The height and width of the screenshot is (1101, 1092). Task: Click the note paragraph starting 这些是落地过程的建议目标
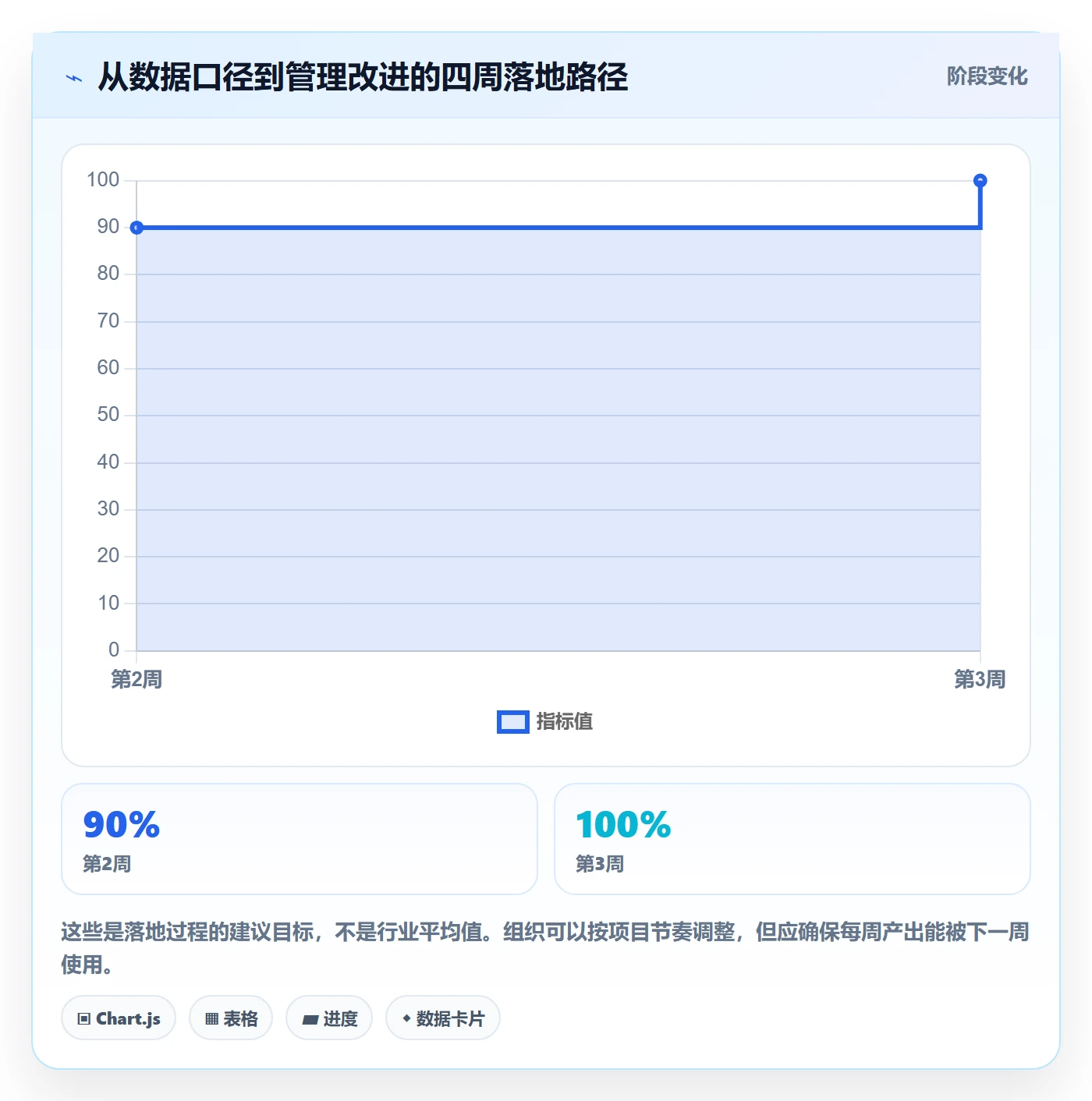pyautogui.click(x=545, y=948)
